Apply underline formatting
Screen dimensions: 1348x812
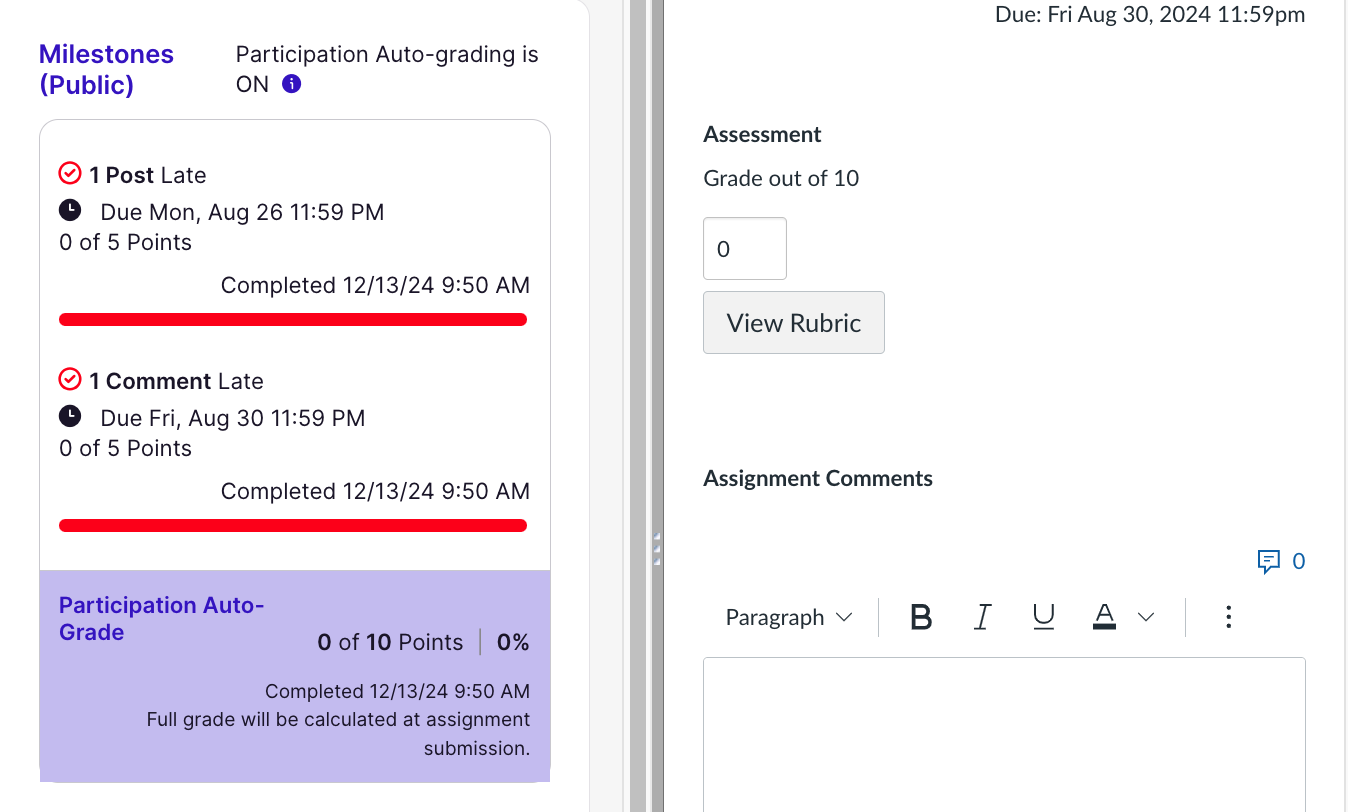1043,618
